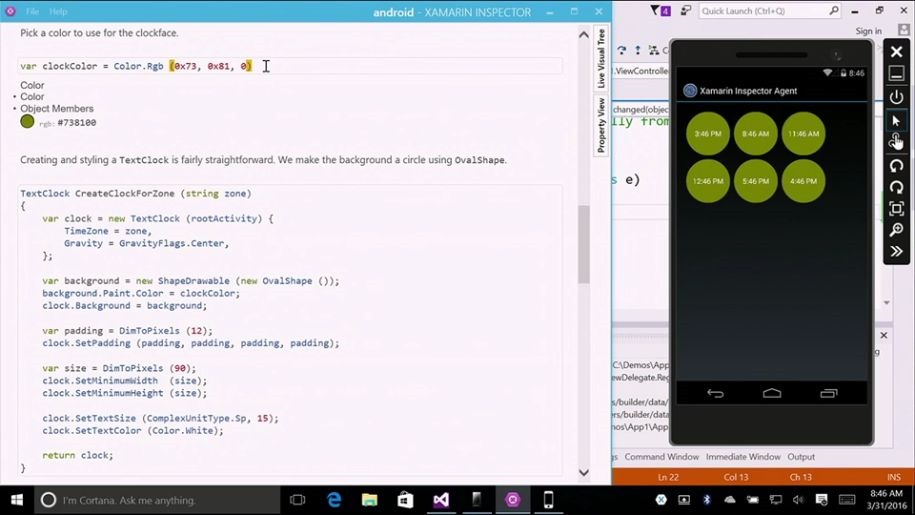Select the single-point mouse input tool in emulator
This screenshot has height=515, width=915.
(896, 120)
